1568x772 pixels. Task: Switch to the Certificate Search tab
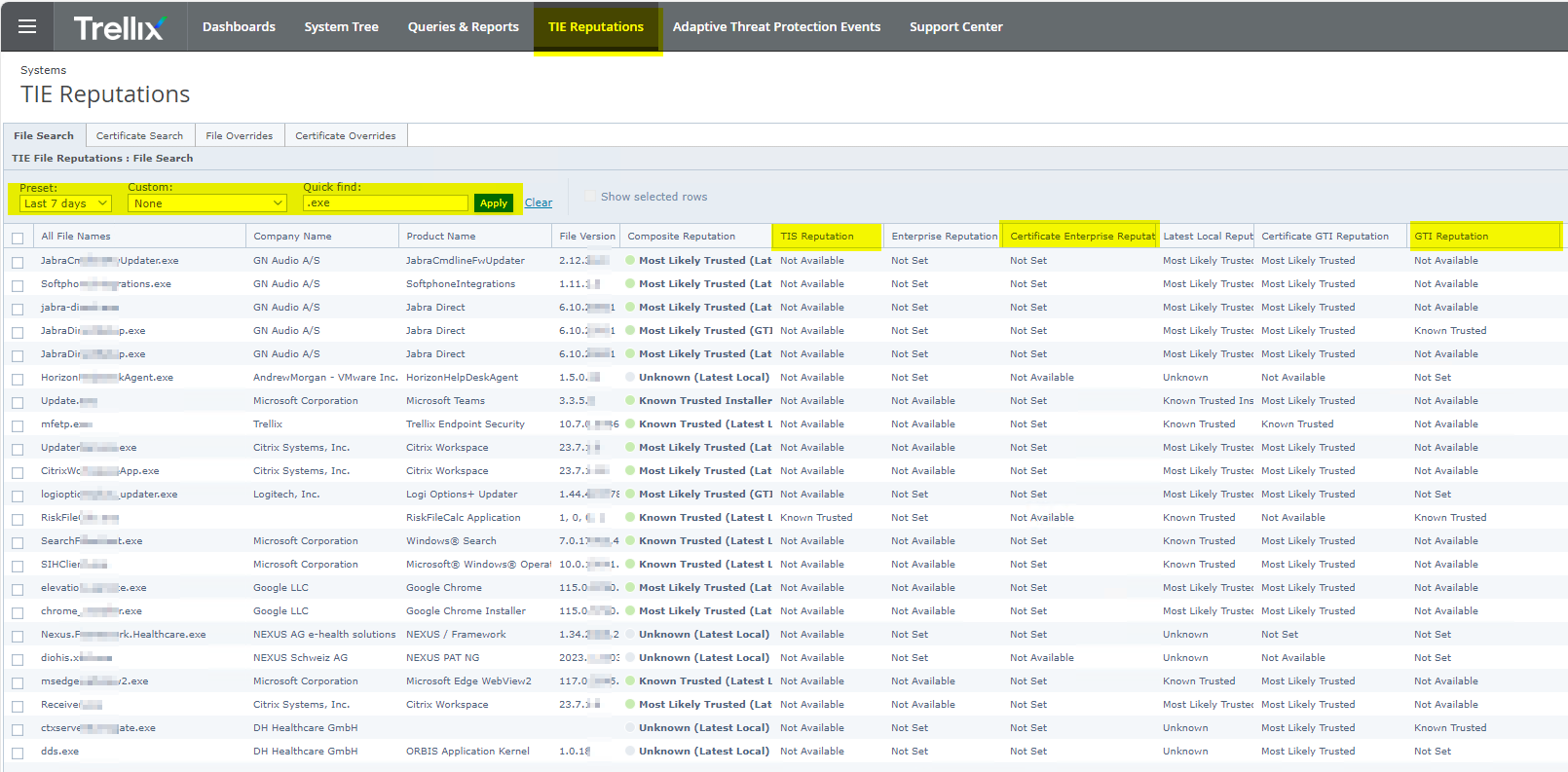pyautogui.click(x=139, y=135)
